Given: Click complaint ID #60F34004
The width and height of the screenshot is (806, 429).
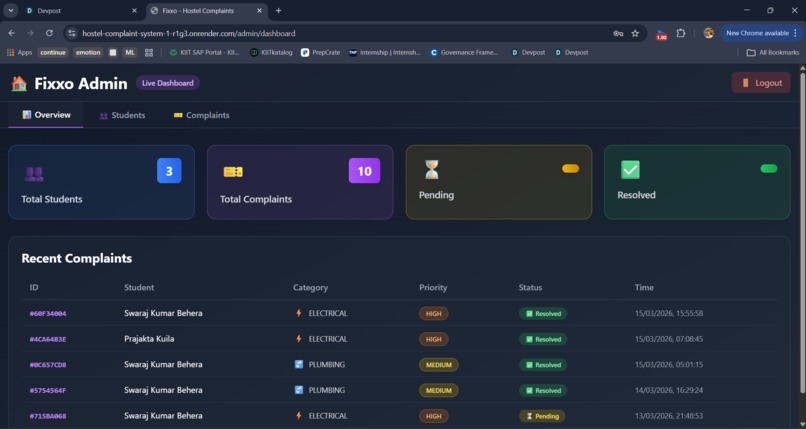Looking at the screenshot, I should [x=48, y=313].
